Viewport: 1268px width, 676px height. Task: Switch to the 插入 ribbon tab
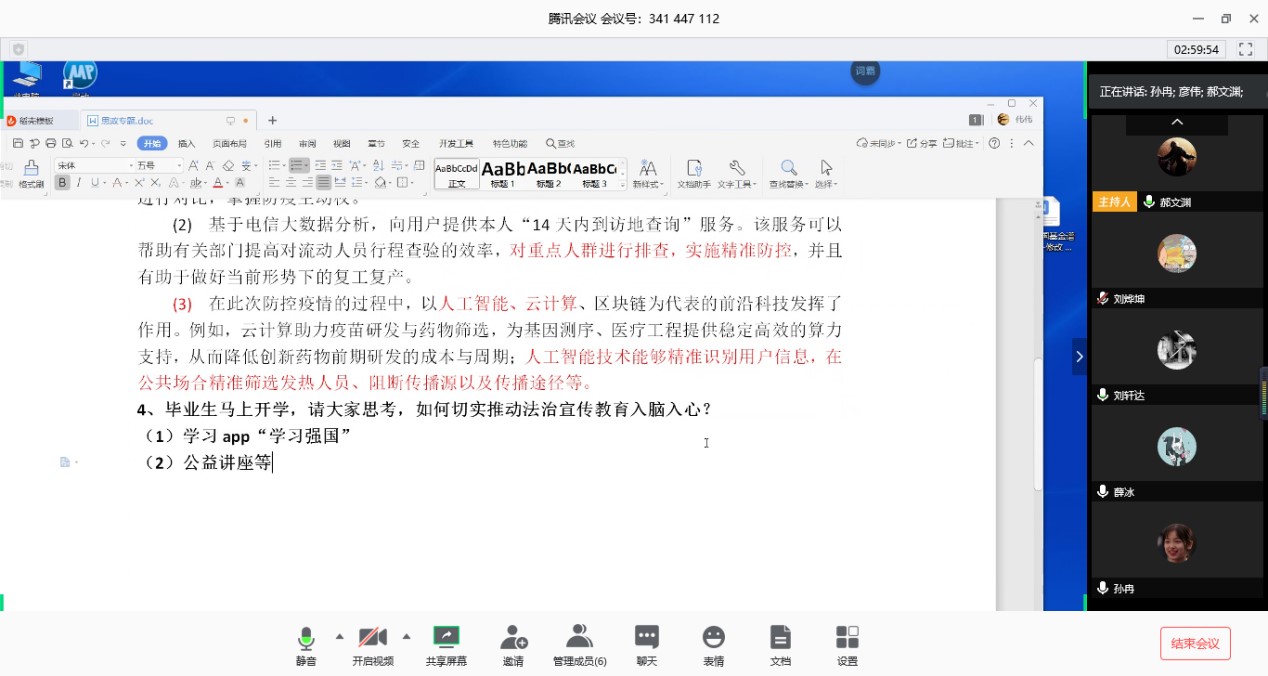(x=186, y=143)
